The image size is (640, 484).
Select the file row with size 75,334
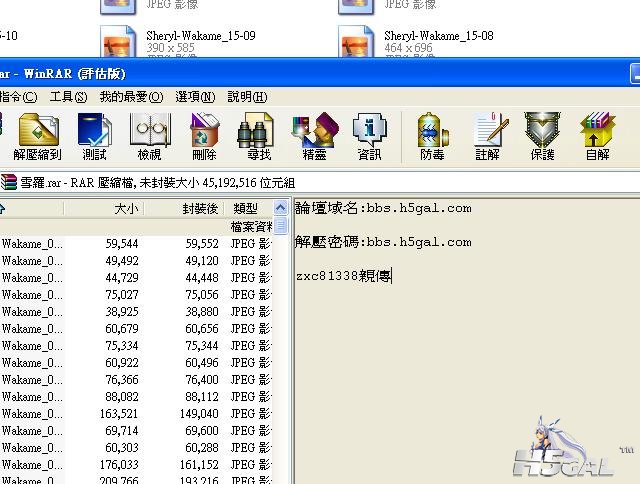coord(136,346)
